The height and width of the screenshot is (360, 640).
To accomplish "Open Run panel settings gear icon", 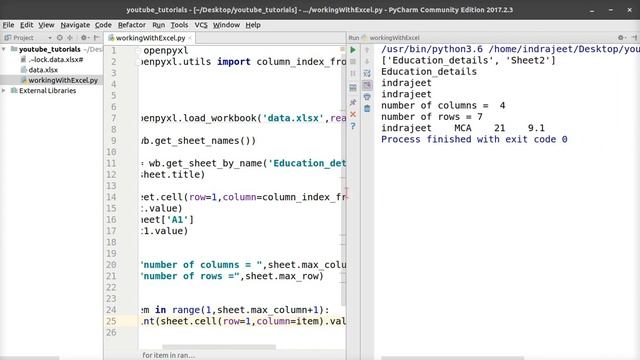I will click(621, 38).
